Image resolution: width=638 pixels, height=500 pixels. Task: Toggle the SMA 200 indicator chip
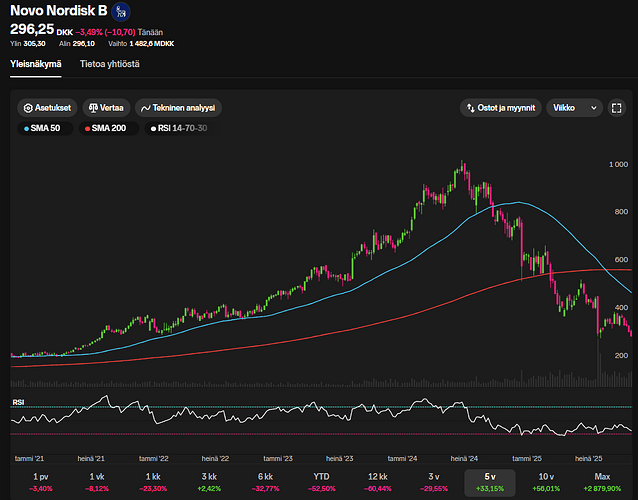tap(109, 129)
